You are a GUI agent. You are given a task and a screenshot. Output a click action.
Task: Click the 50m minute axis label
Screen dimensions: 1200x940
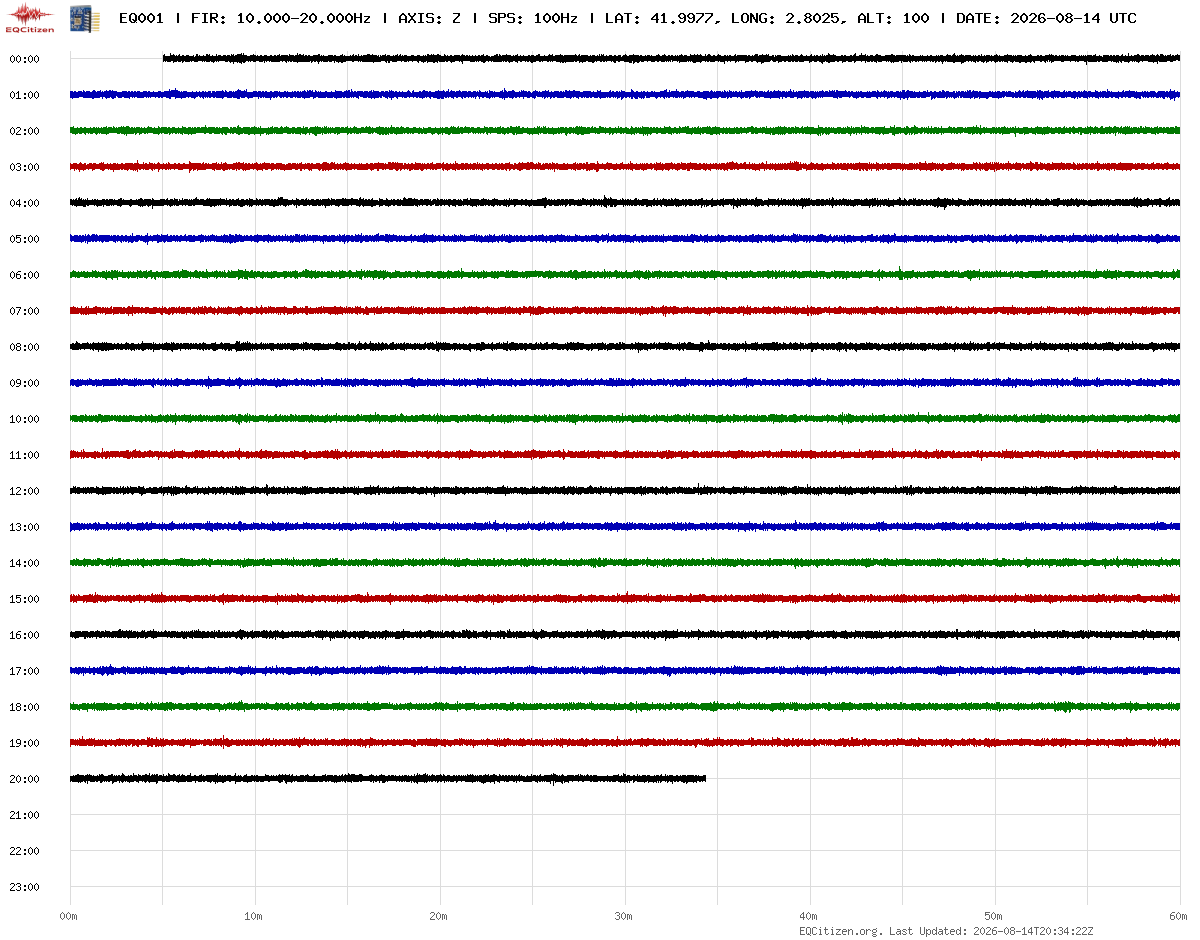coord(993,916)
